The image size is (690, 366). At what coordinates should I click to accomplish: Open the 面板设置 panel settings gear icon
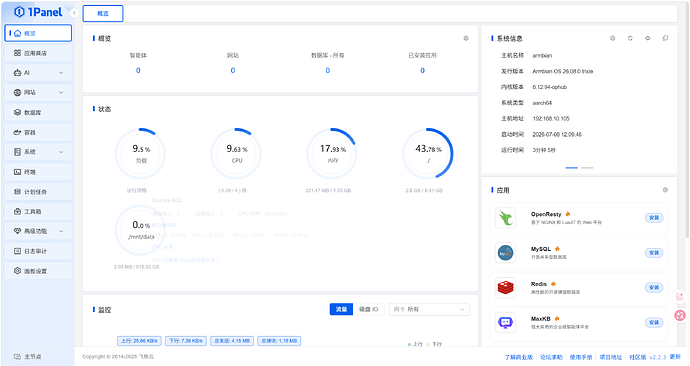tap(17, 271)
